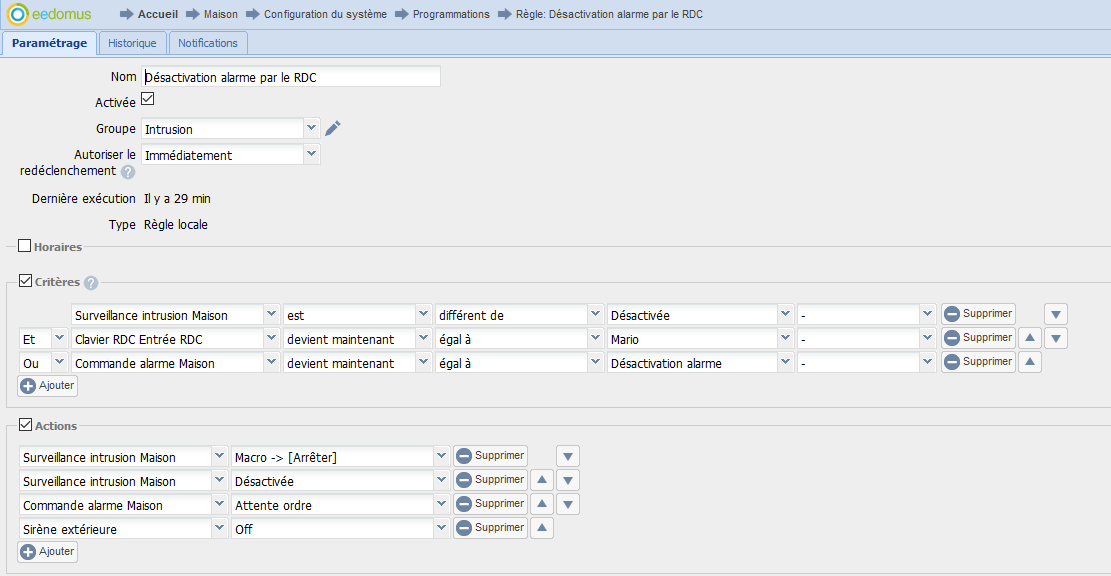Click Ajouter button under the criteria list

(48, 386)
